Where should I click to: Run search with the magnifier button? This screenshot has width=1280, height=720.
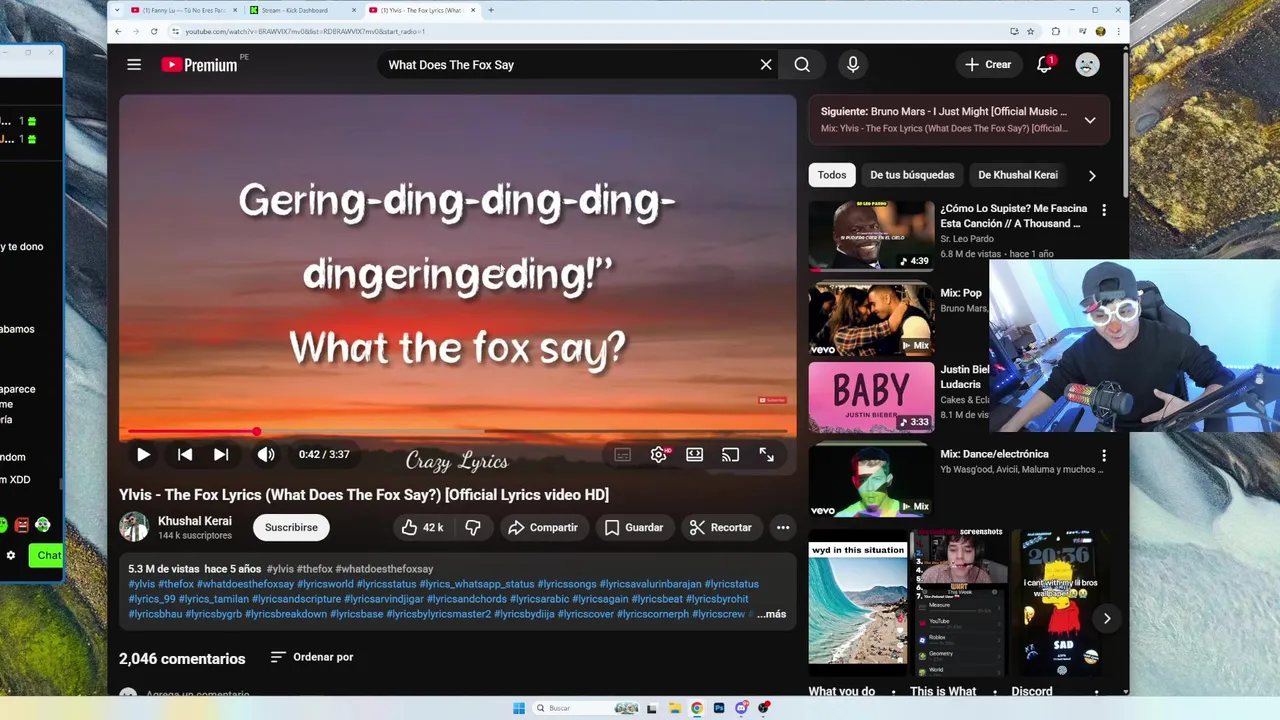coord(802,65)
